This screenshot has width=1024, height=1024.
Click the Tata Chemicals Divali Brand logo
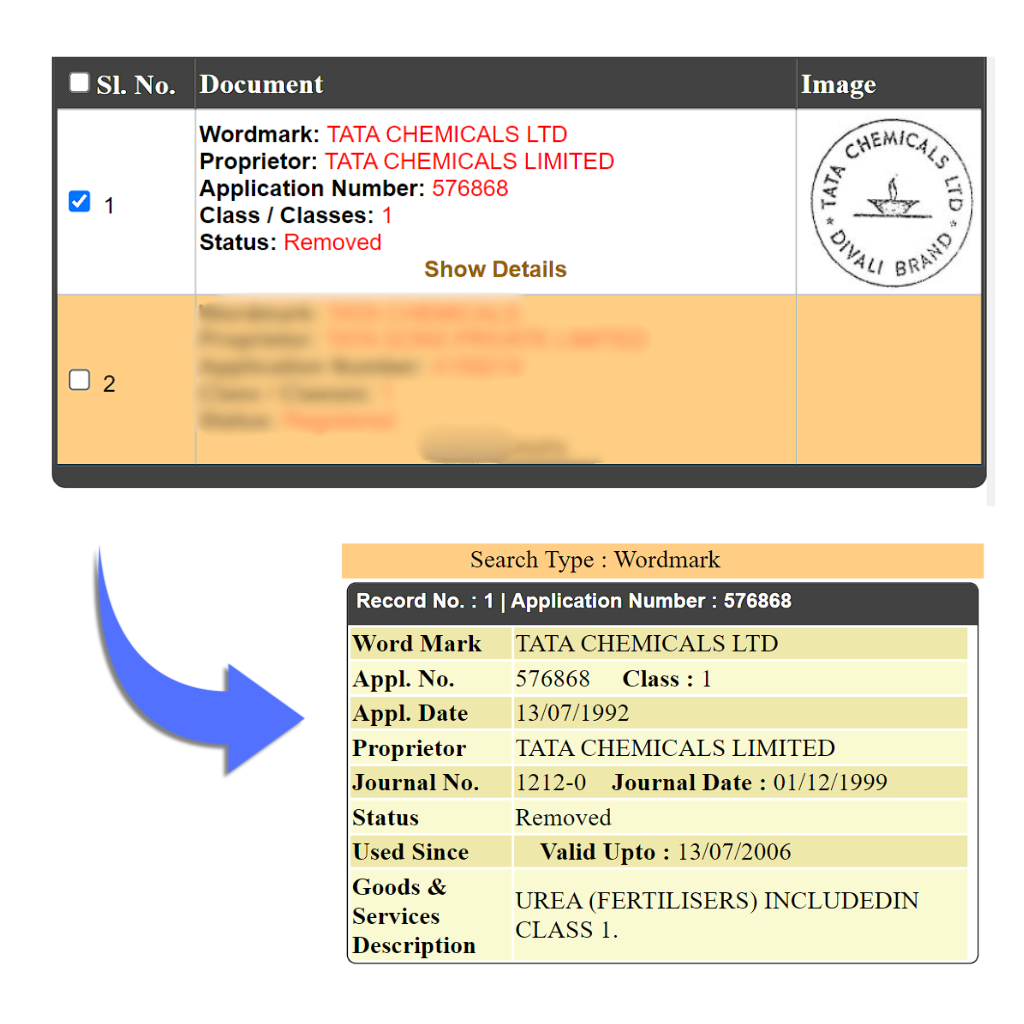click(x=889, y=203)
